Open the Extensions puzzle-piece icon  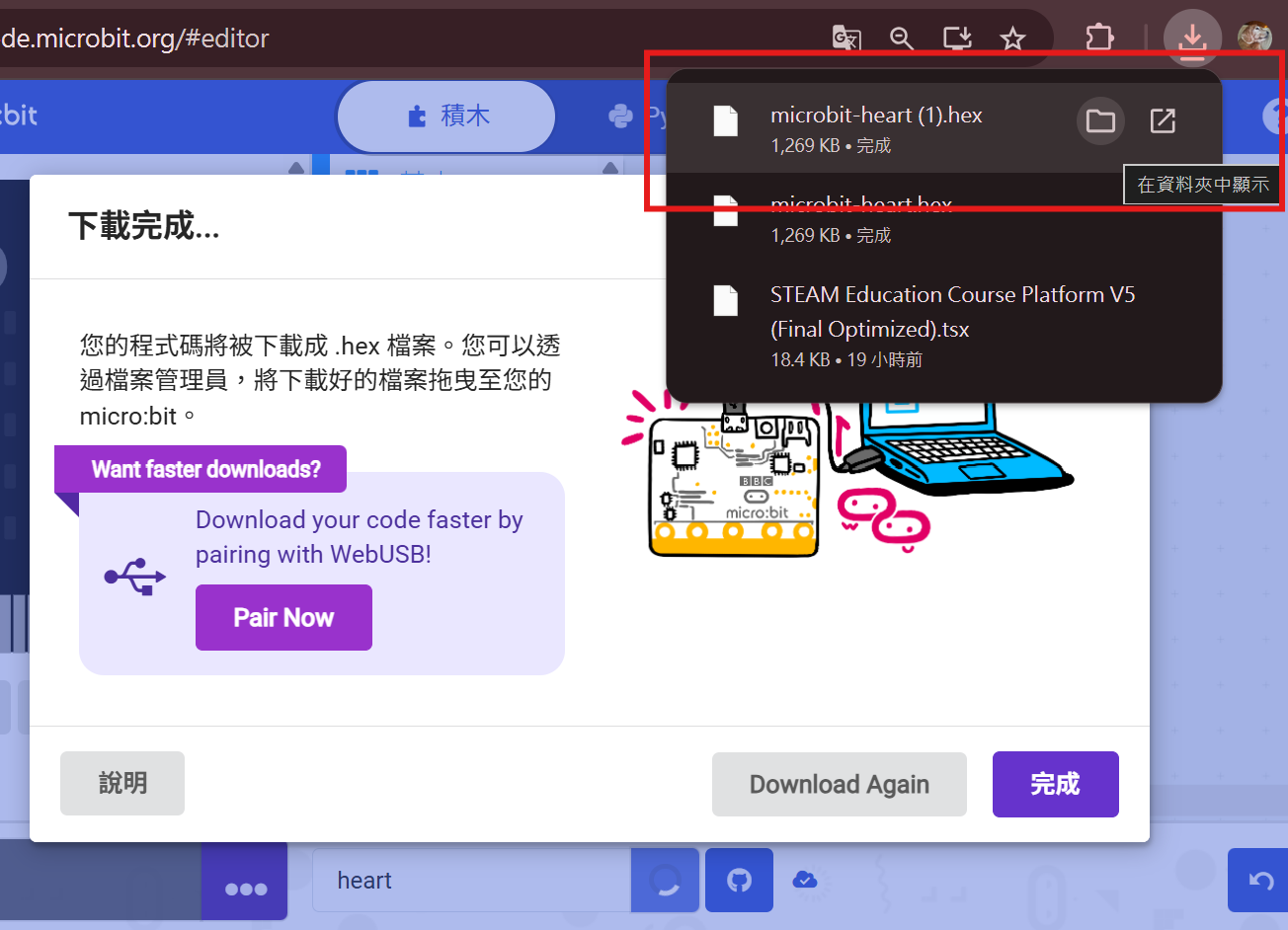(x=1099, y=39)
